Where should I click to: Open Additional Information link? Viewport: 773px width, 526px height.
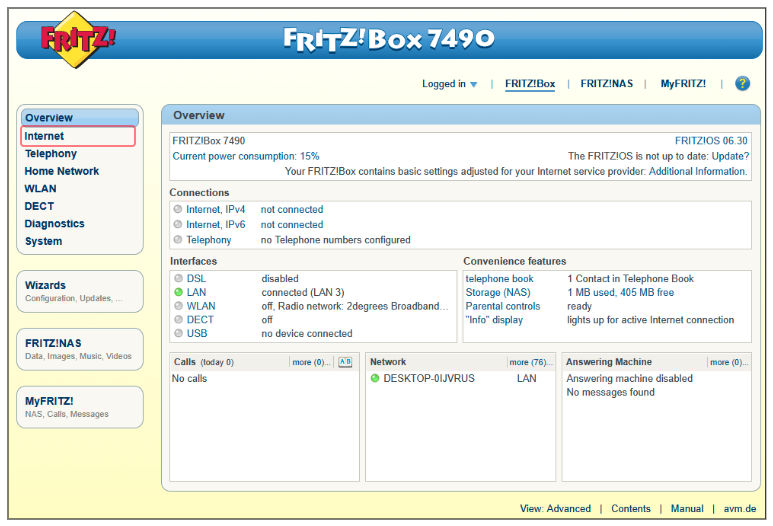698,172
